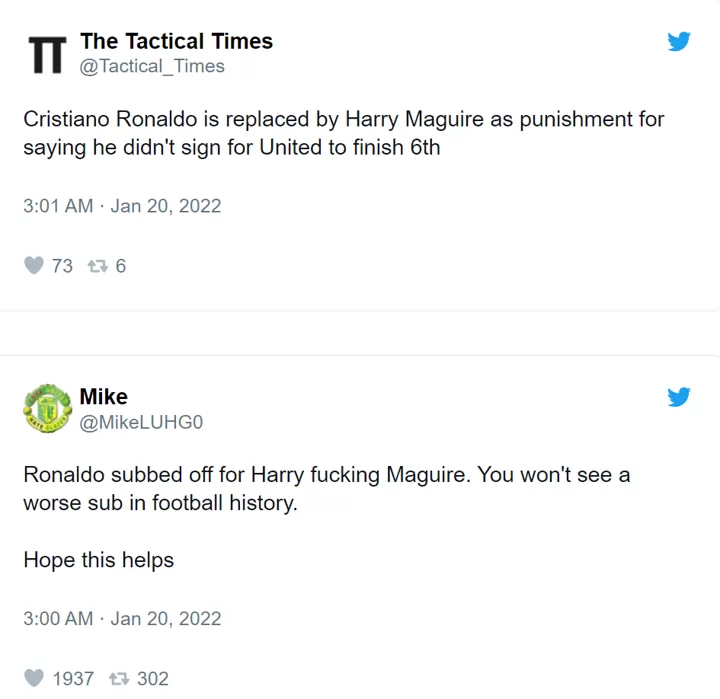Click the 1937 likes count
This screenshot has width=720, height=699.
73,679
